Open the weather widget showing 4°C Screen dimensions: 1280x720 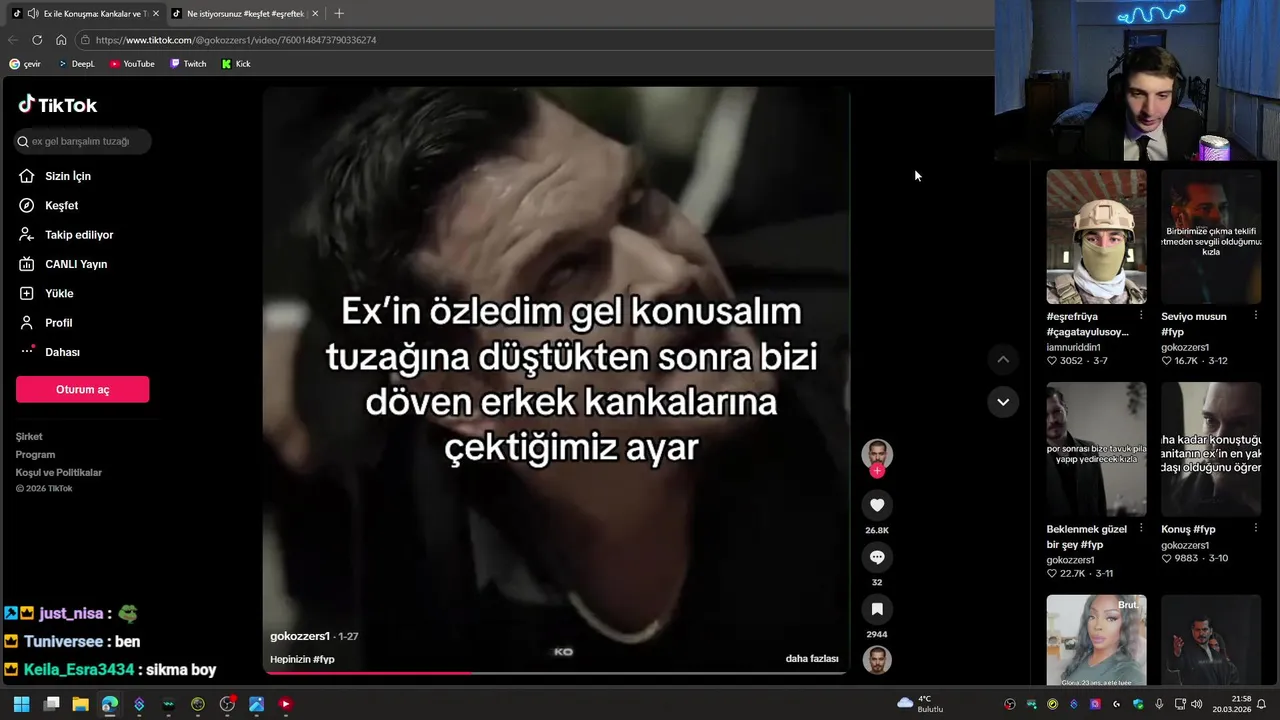(x=920, y=704)
